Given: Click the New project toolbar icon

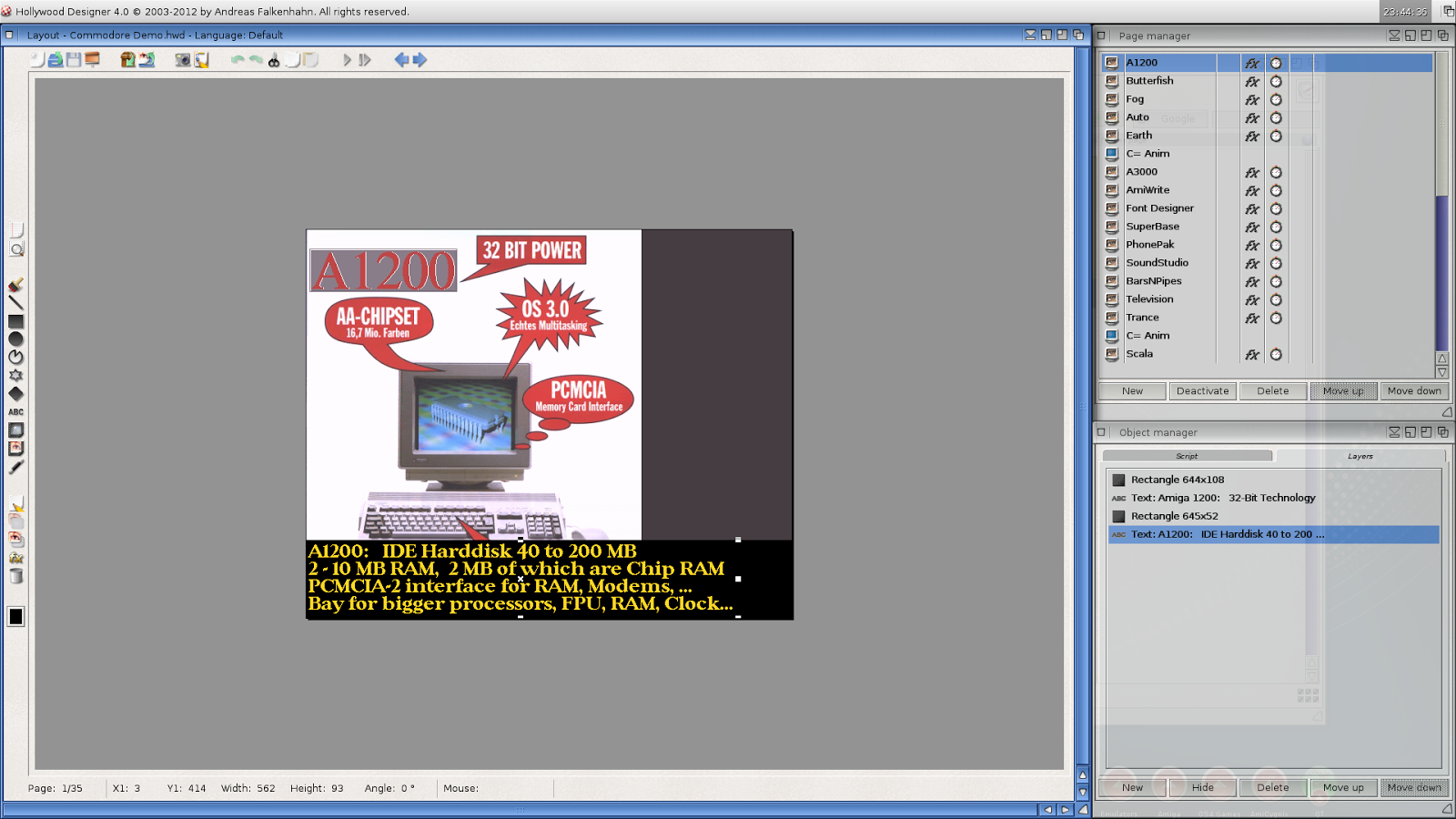Looking at the screenshot, I should point(37,60).
